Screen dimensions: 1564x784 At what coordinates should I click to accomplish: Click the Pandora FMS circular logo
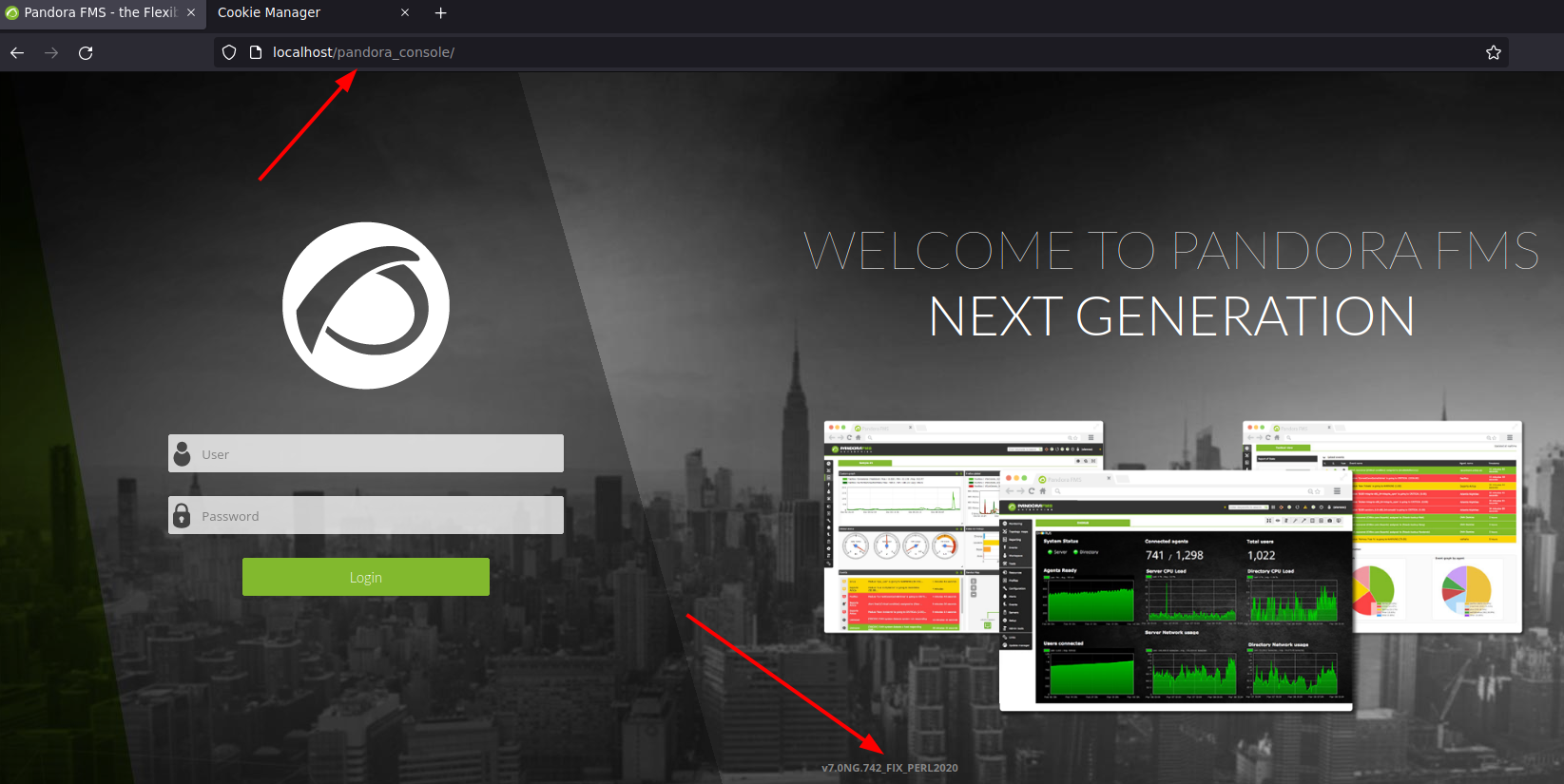[x=366, y=305]
